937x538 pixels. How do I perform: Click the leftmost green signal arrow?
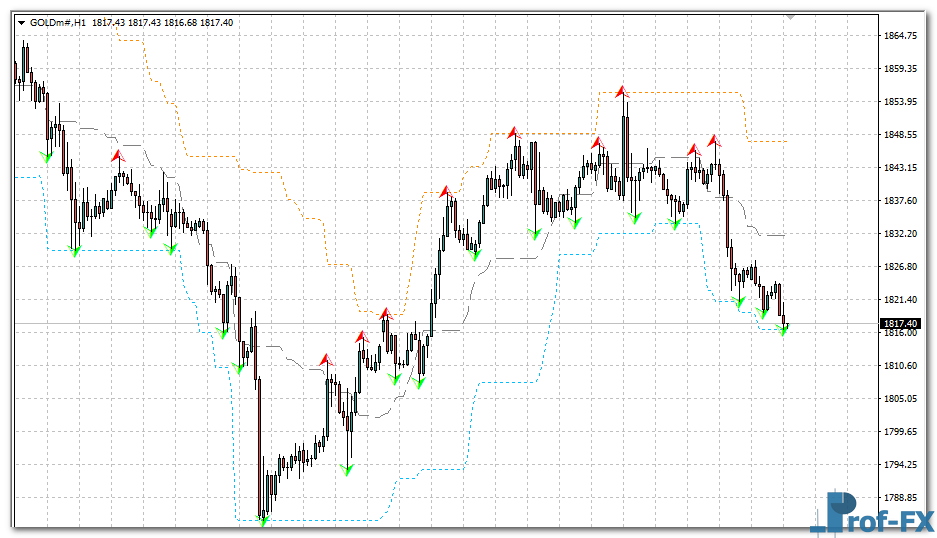(45, 155)
